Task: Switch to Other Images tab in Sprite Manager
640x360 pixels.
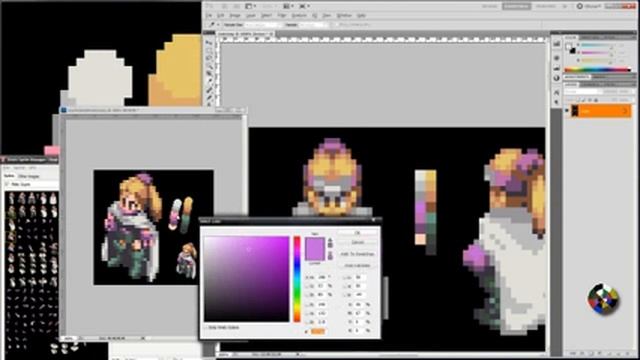Action: click(x=29, y=176)
